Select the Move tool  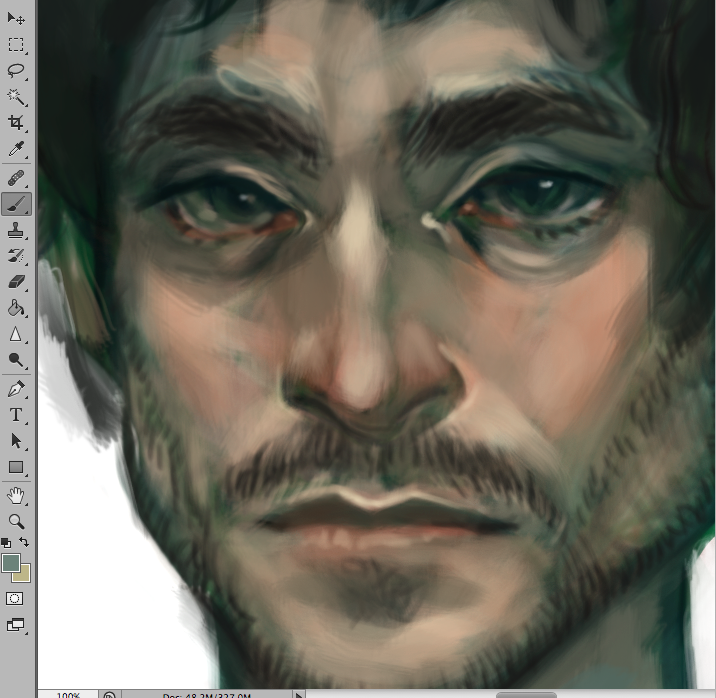[x=16, y=18]
